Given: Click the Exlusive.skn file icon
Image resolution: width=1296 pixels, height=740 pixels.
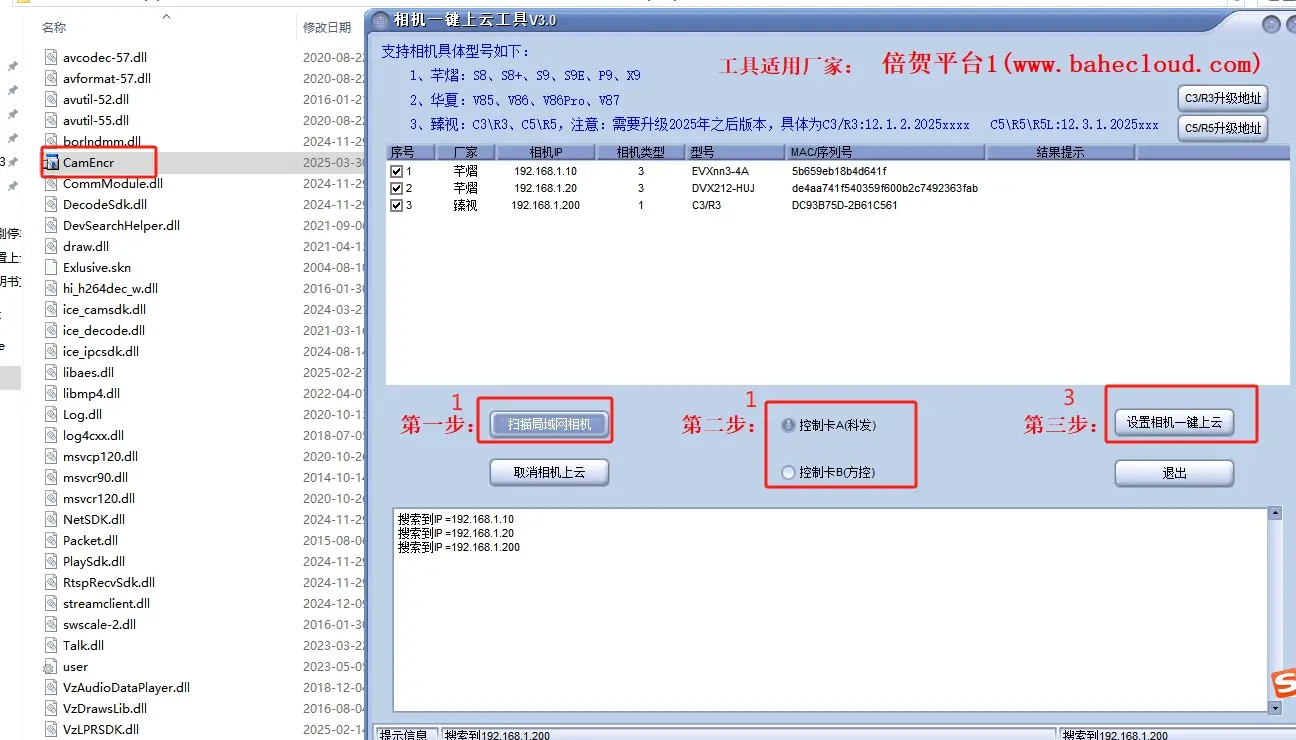Looking at the screenshot, I should (x=49, y=267).
